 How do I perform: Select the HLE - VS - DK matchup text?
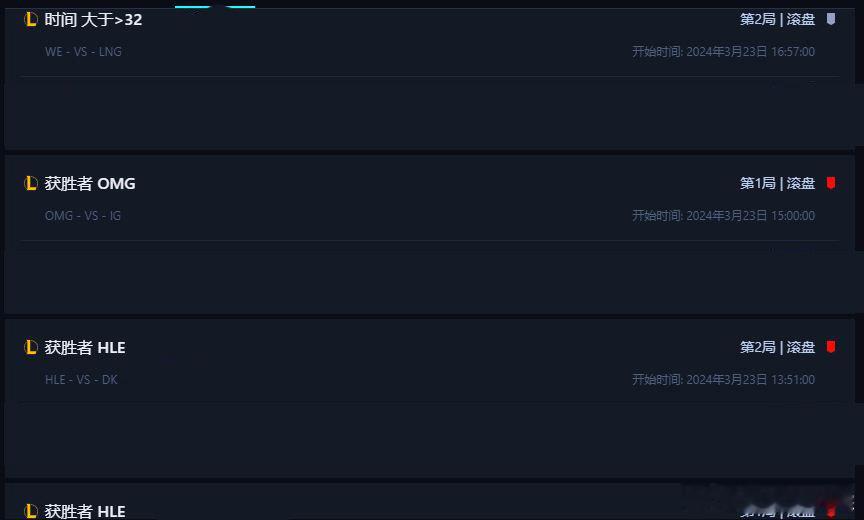(x=81, y=380)
